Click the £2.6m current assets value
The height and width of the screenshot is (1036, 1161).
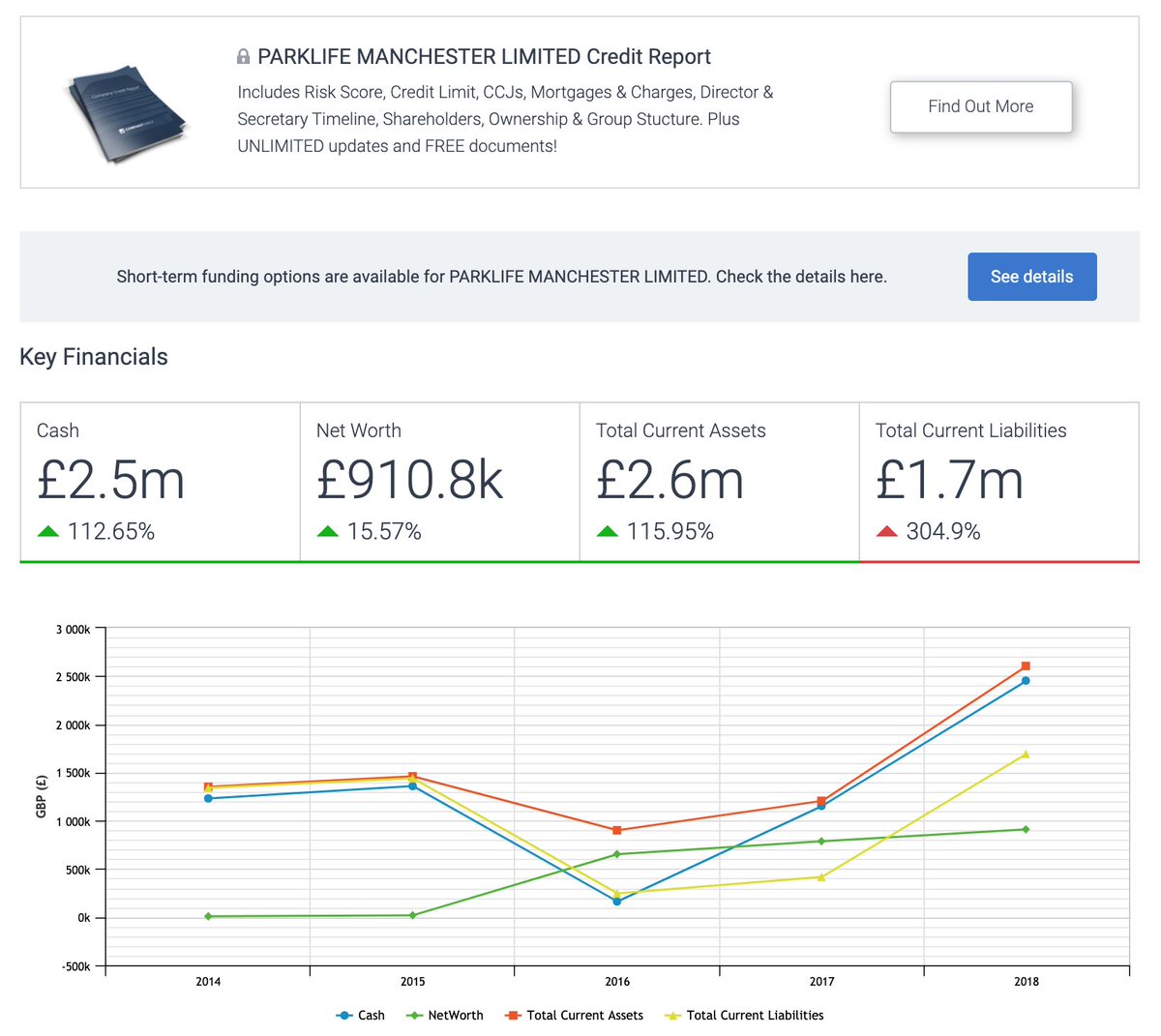point(670,480)
